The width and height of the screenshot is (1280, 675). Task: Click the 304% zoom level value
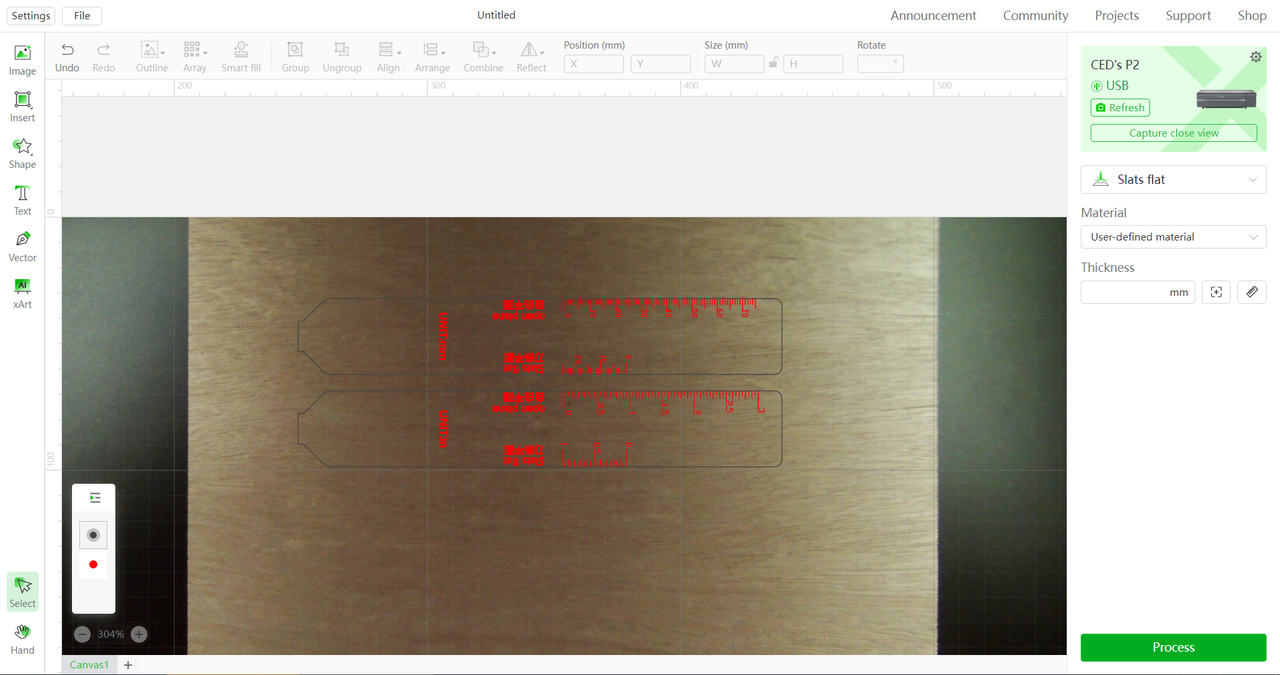click(x=111, y=634)
